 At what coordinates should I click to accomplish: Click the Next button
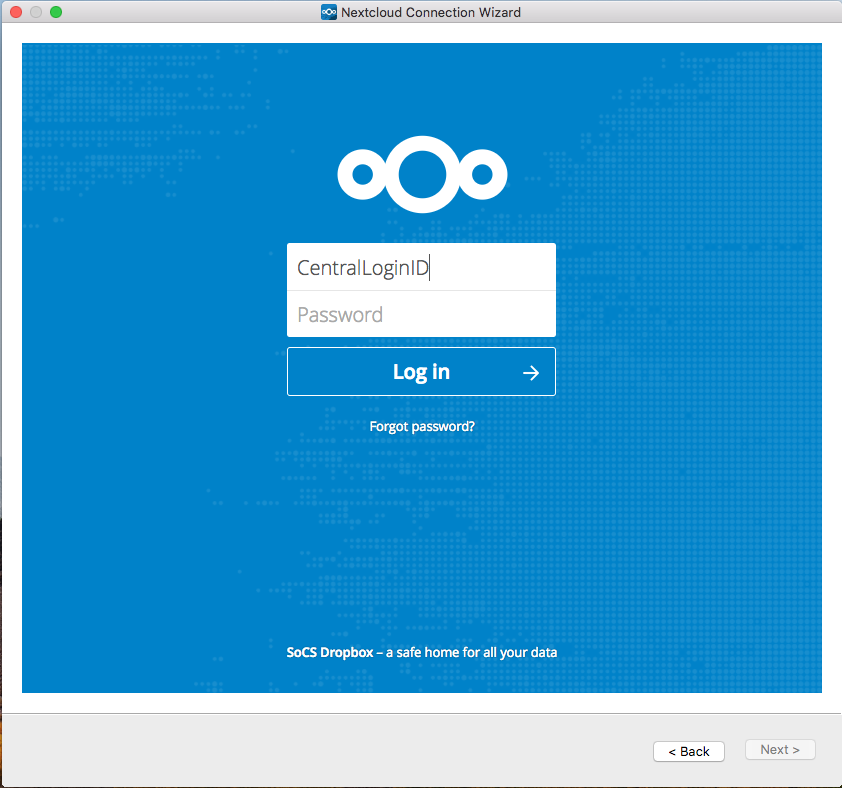point(780,749)
